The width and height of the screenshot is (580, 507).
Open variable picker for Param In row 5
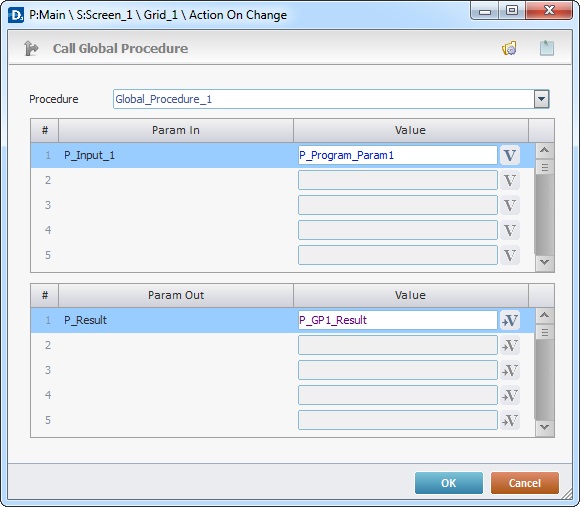click(x=510, y=255)
